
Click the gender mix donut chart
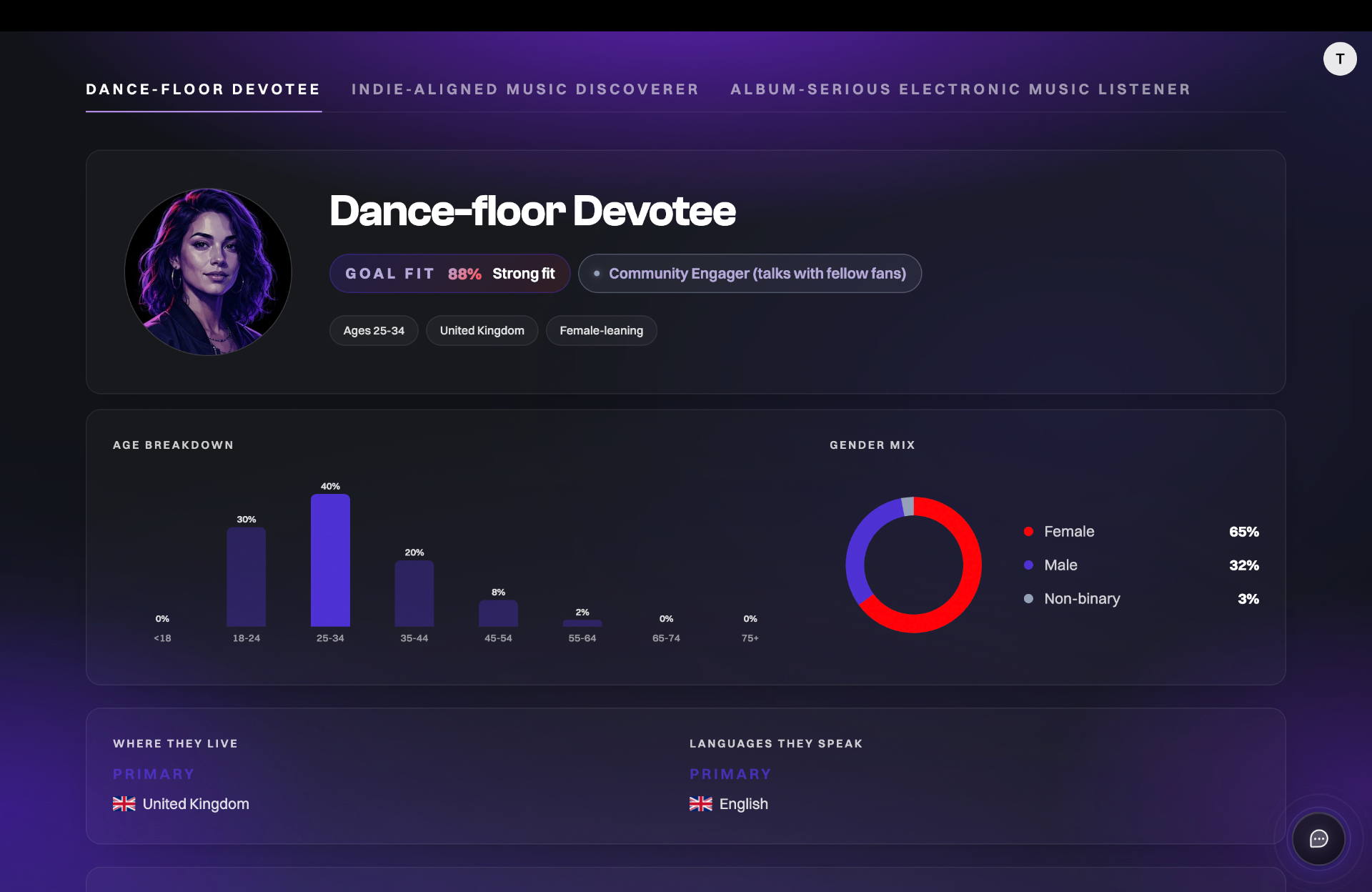[x=913, y=565]
